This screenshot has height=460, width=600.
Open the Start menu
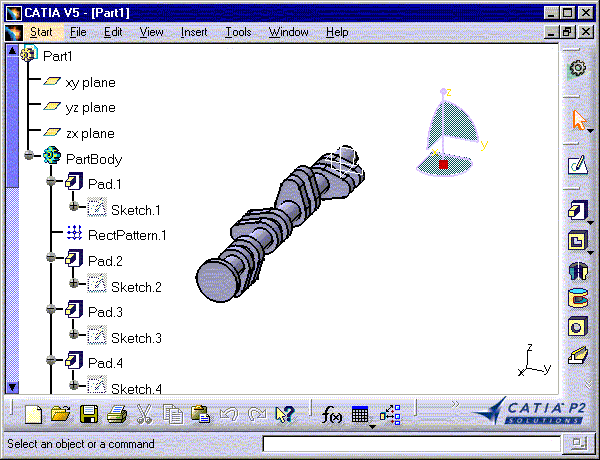41,32
